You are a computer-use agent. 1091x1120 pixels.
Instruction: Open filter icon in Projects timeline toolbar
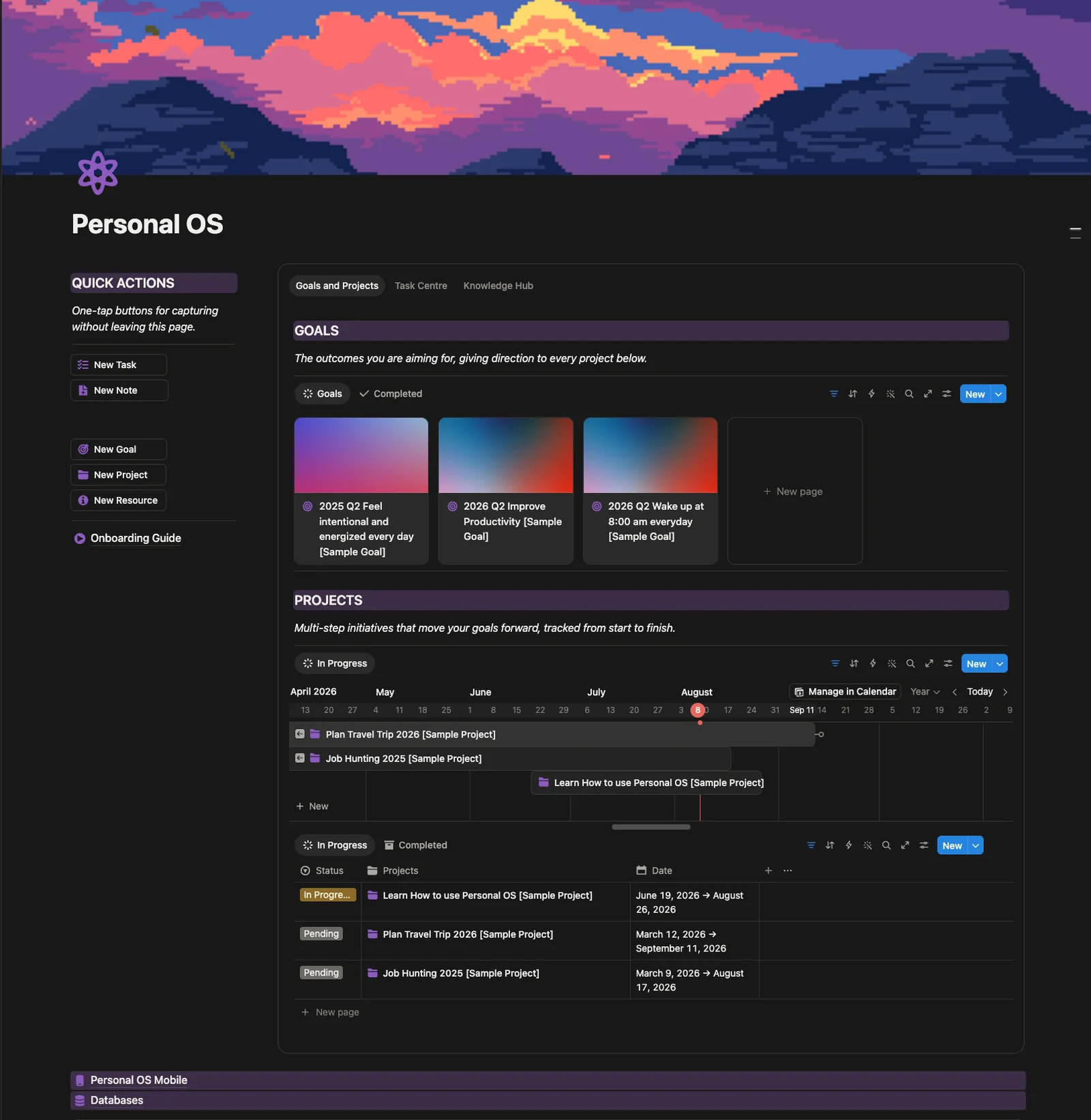coord(835,663)
